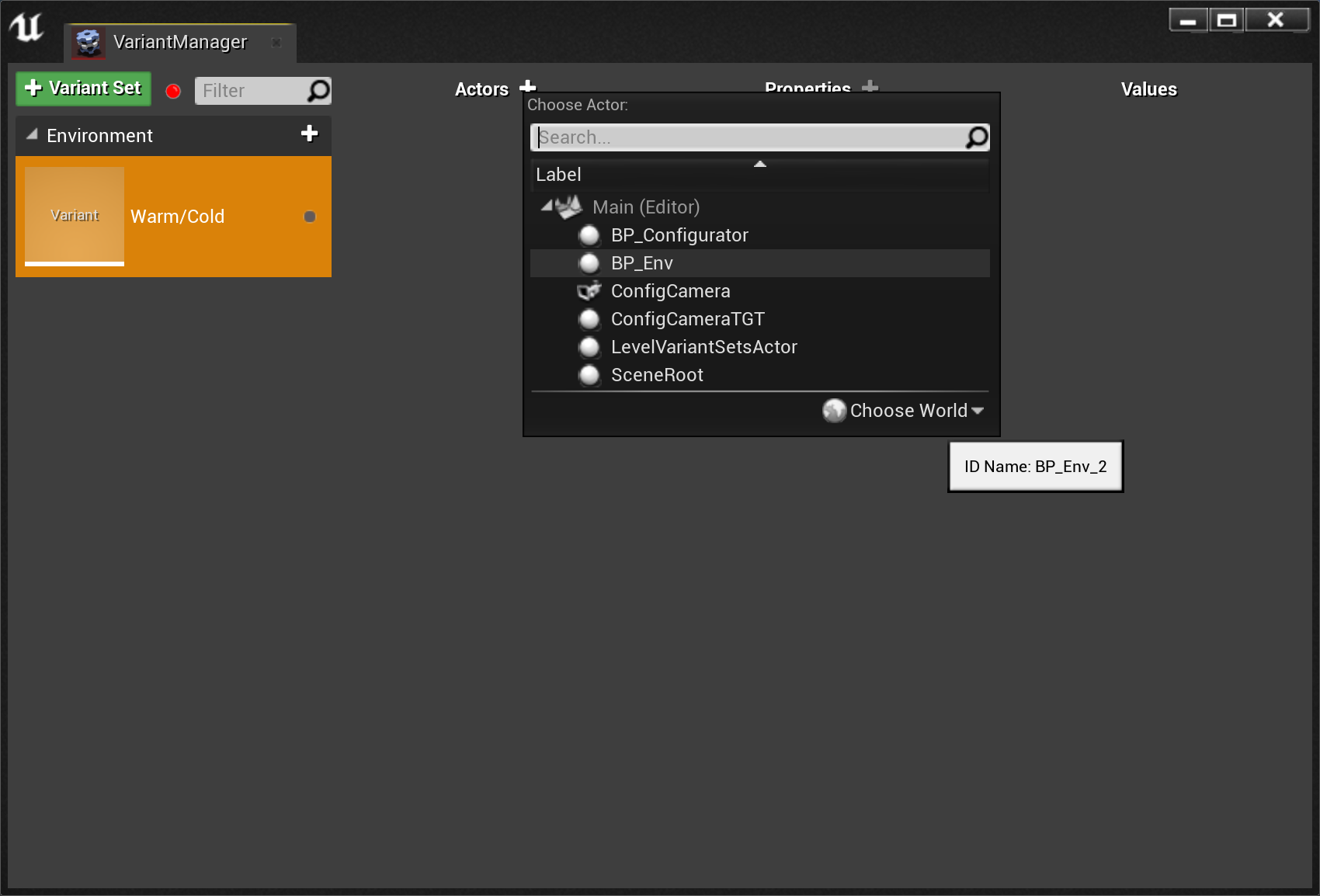The image size is (1320, 896).
Task: Click the Warm/Cold variant thumbnail
Action: 75,216
